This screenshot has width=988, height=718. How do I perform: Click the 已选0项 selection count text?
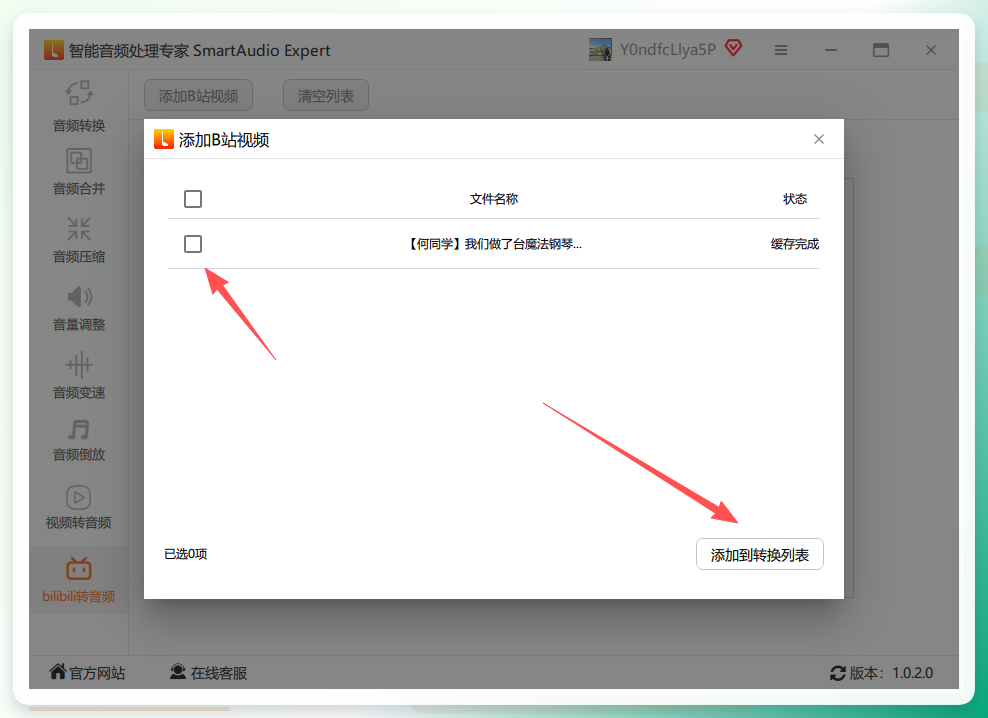[x=185, y=554]
